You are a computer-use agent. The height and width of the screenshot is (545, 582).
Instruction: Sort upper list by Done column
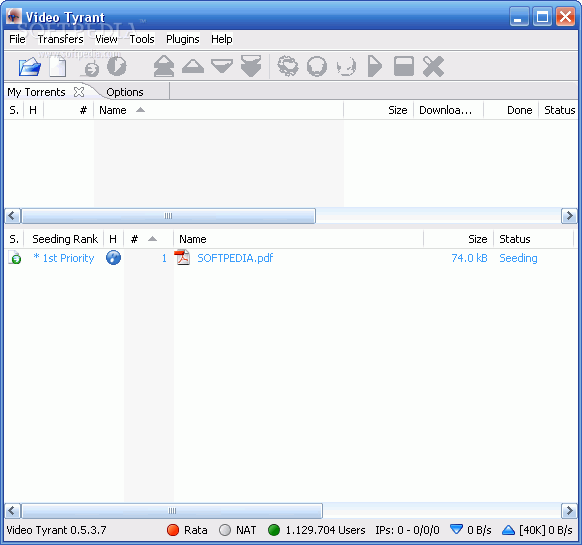pyautogui.click(x=511, y=110)
